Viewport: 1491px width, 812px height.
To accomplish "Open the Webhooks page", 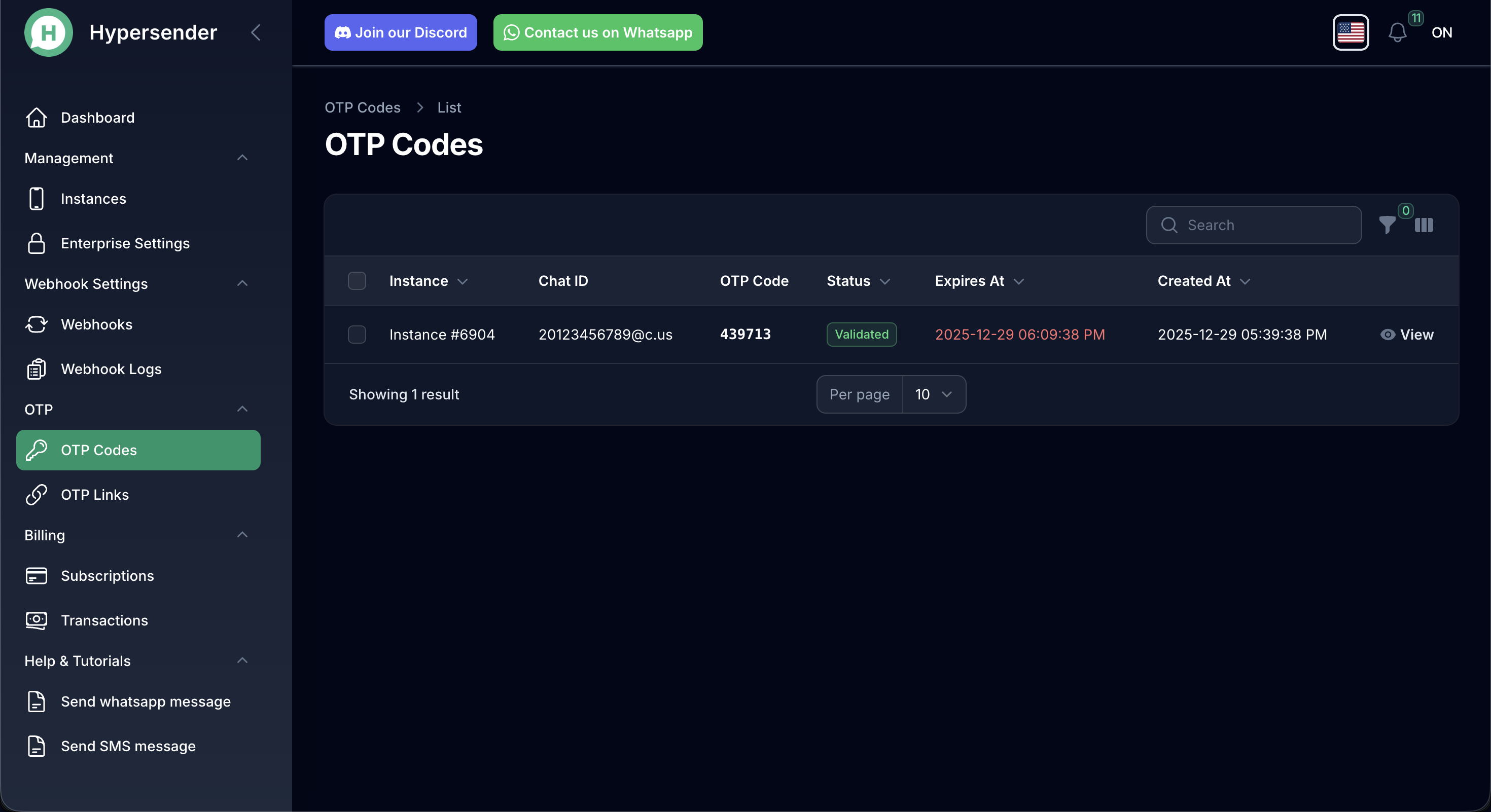I will [97, 324].
